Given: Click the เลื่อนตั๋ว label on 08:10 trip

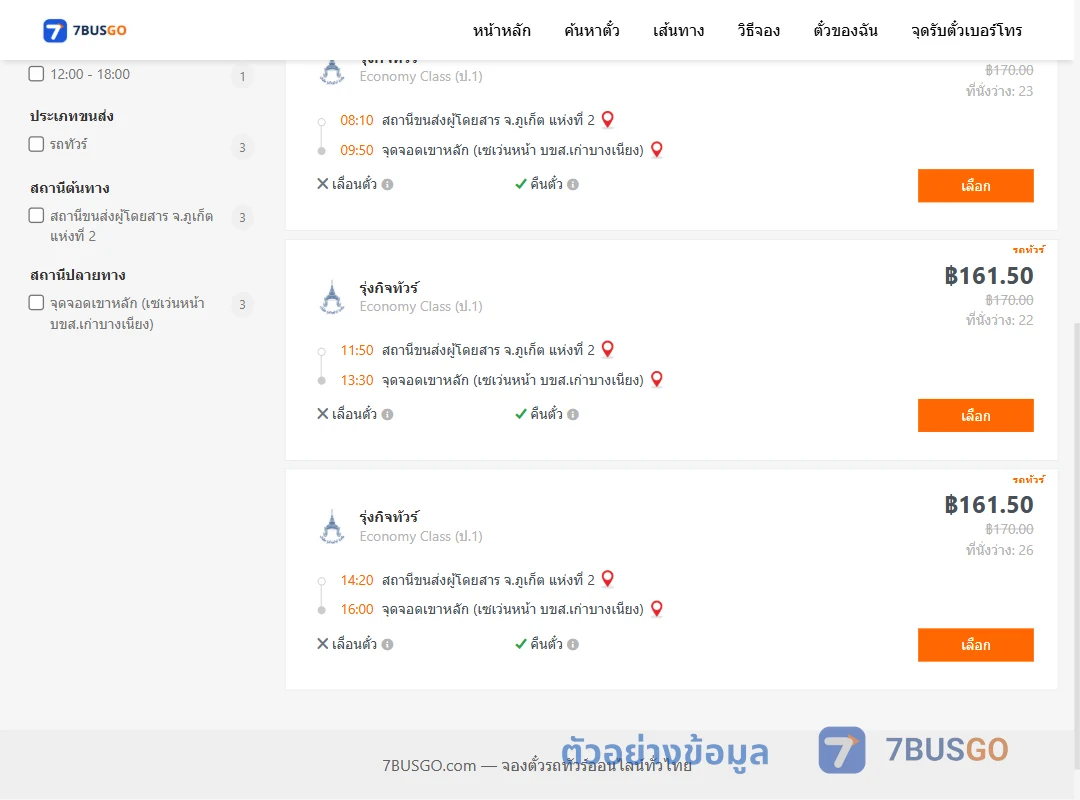Looking at the screenshot, I should [x=354, y=184].
